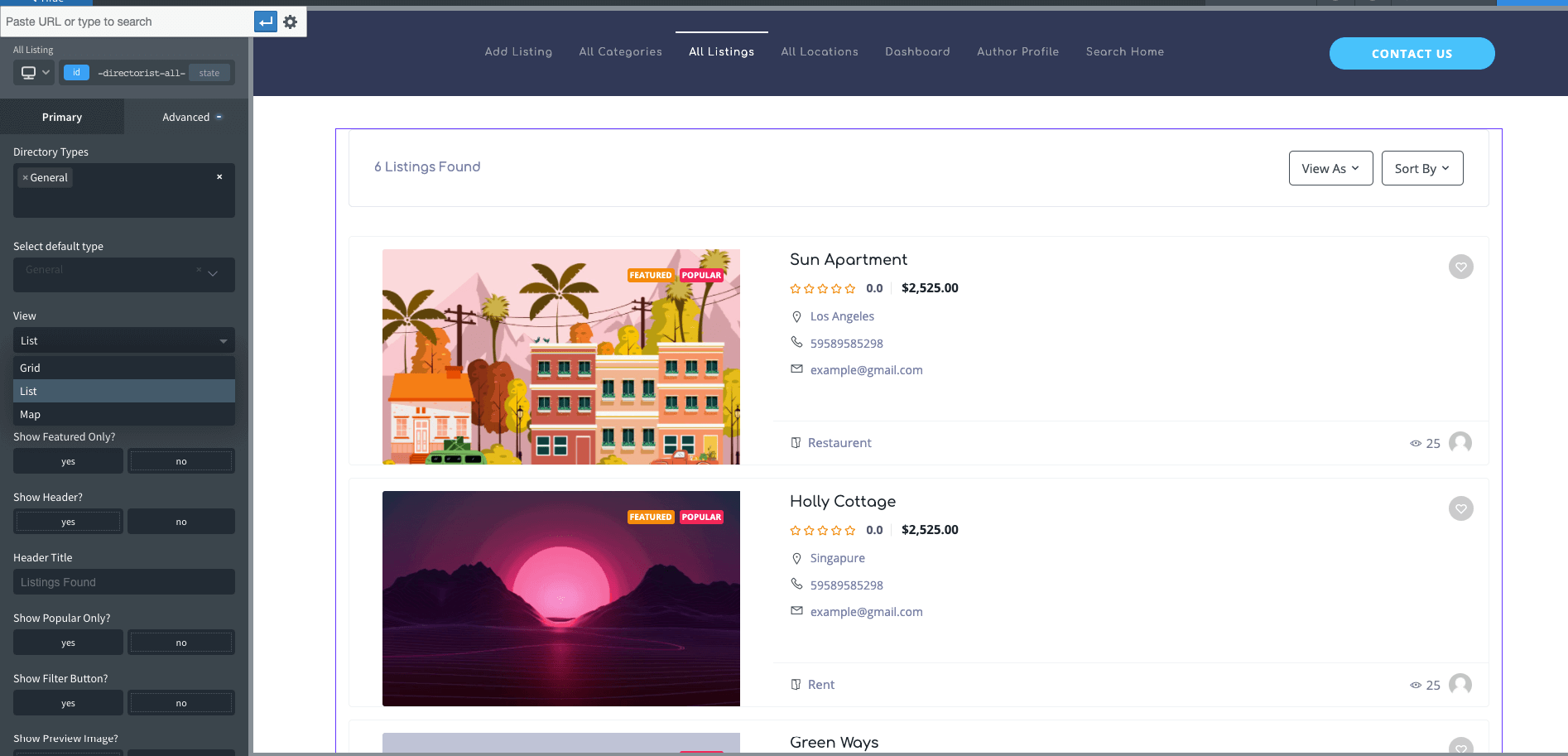Image resolution: width=1568 pixels, height=756 pixels.
Task: Set Show Header to no
Action: 180,522
